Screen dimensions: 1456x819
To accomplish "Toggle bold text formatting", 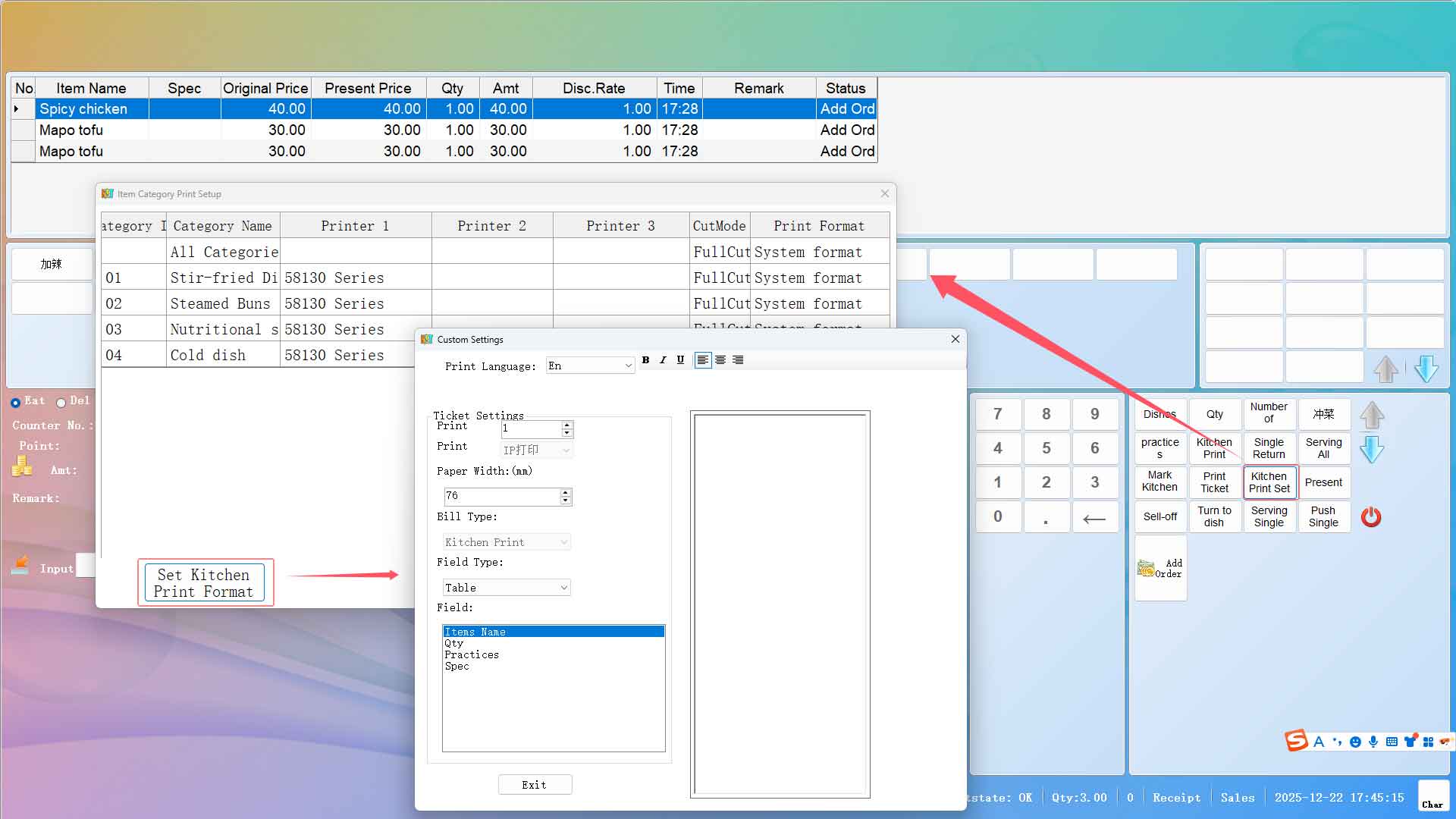I will coord(645,360).
